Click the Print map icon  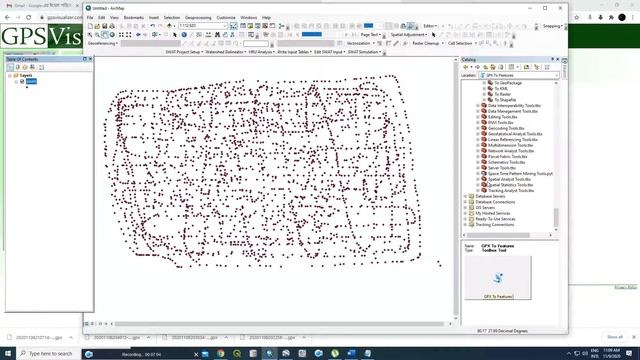(112, 26)
